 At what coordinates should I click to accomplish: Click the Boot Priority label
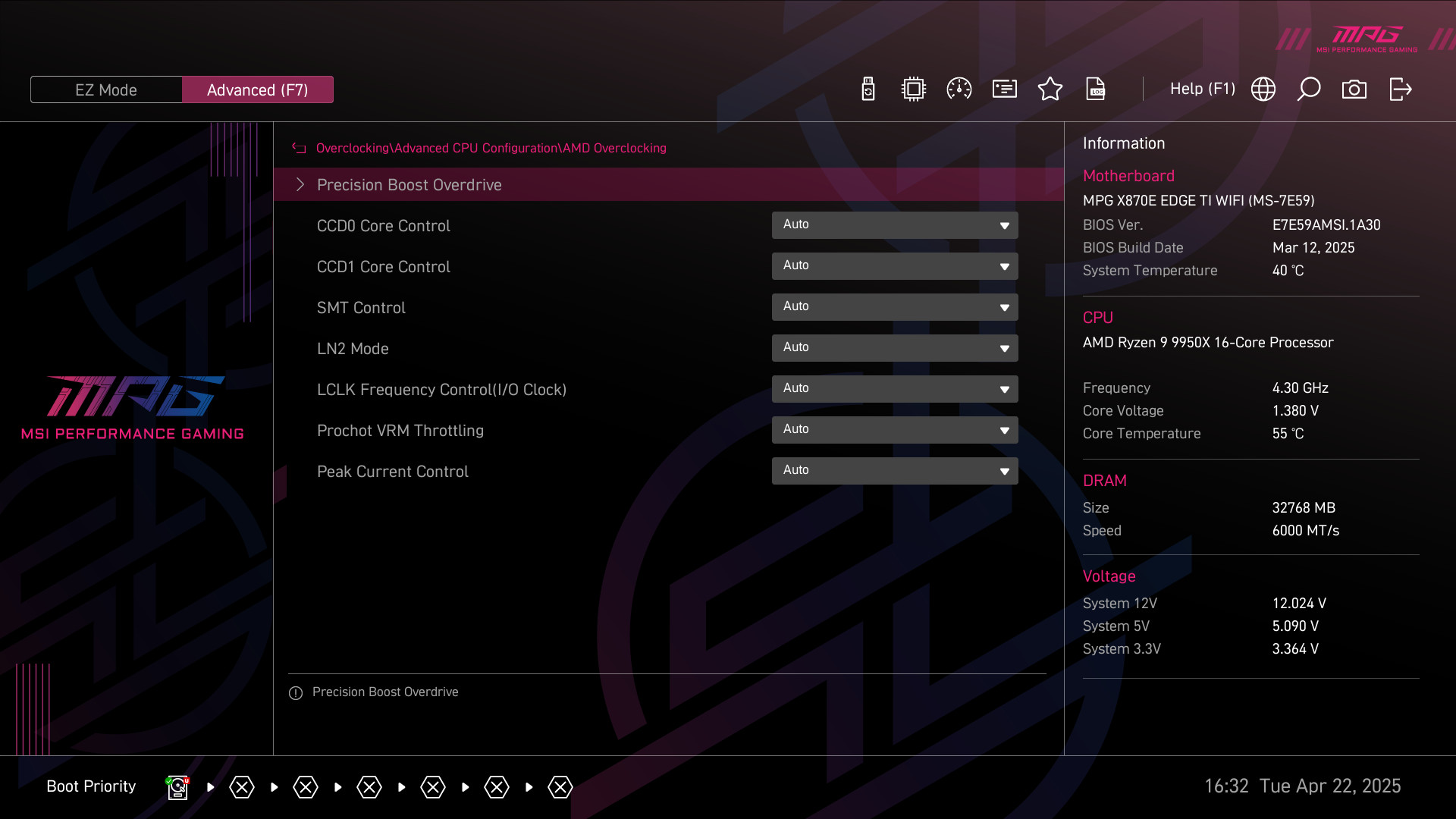pyautogui.click(x=91, y=786)
